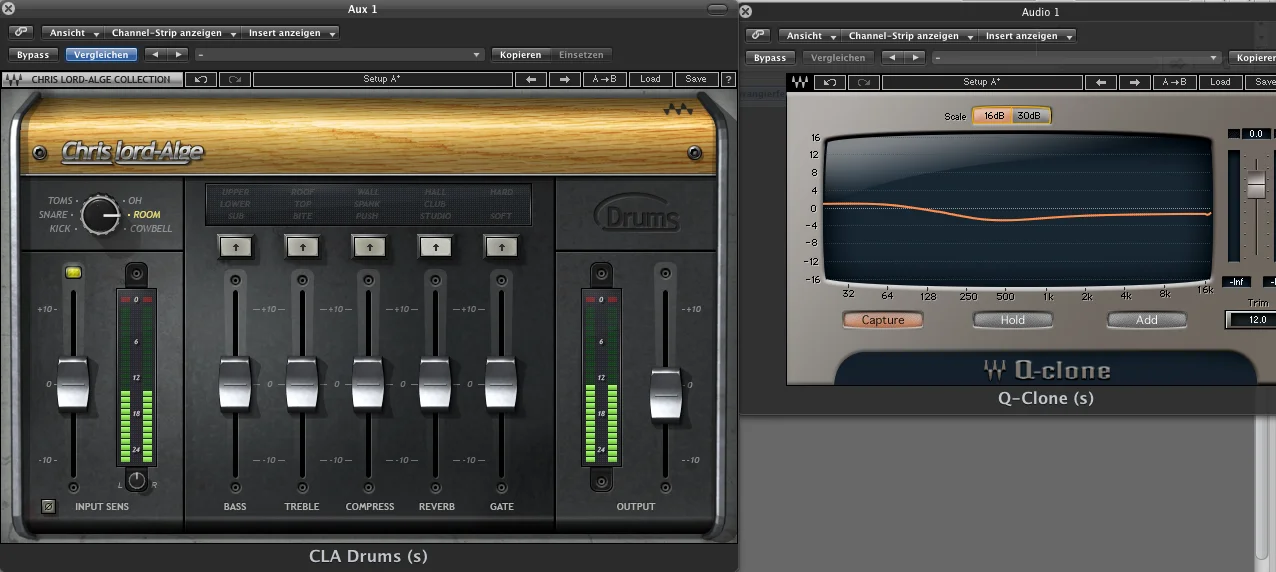Click the Trim value field showing 12.0
This screenshot has height=572, width=1276.
click(1251, 320)
